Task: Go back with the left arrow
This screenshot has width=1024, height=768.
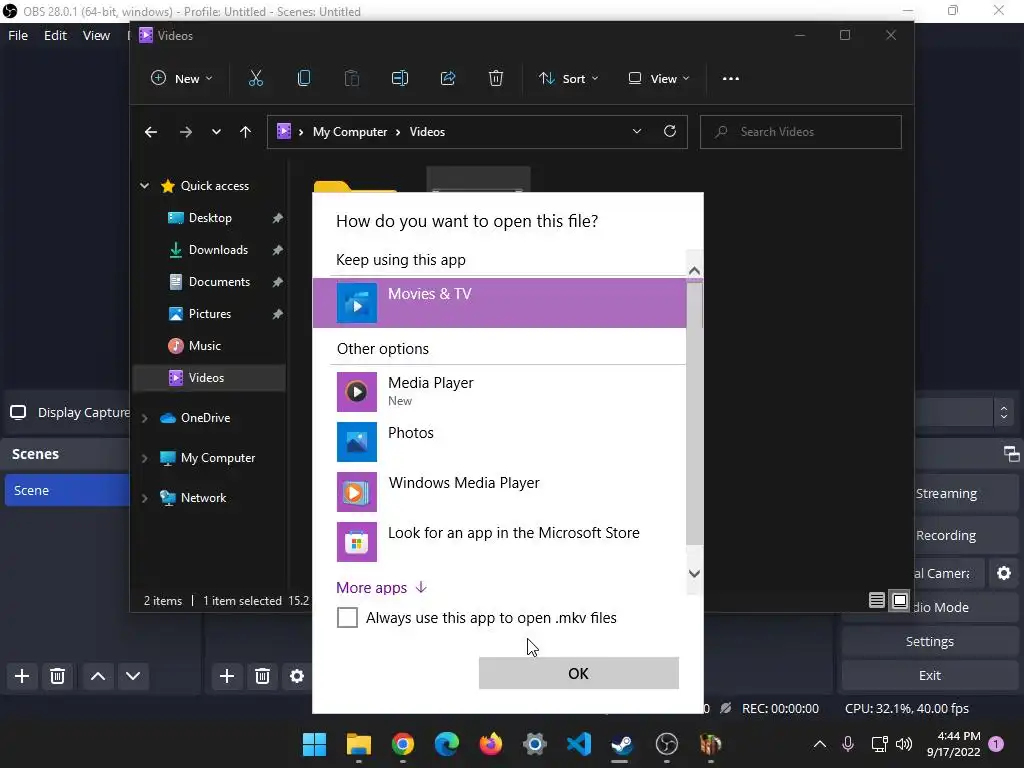Action: [x=151, y=132]
